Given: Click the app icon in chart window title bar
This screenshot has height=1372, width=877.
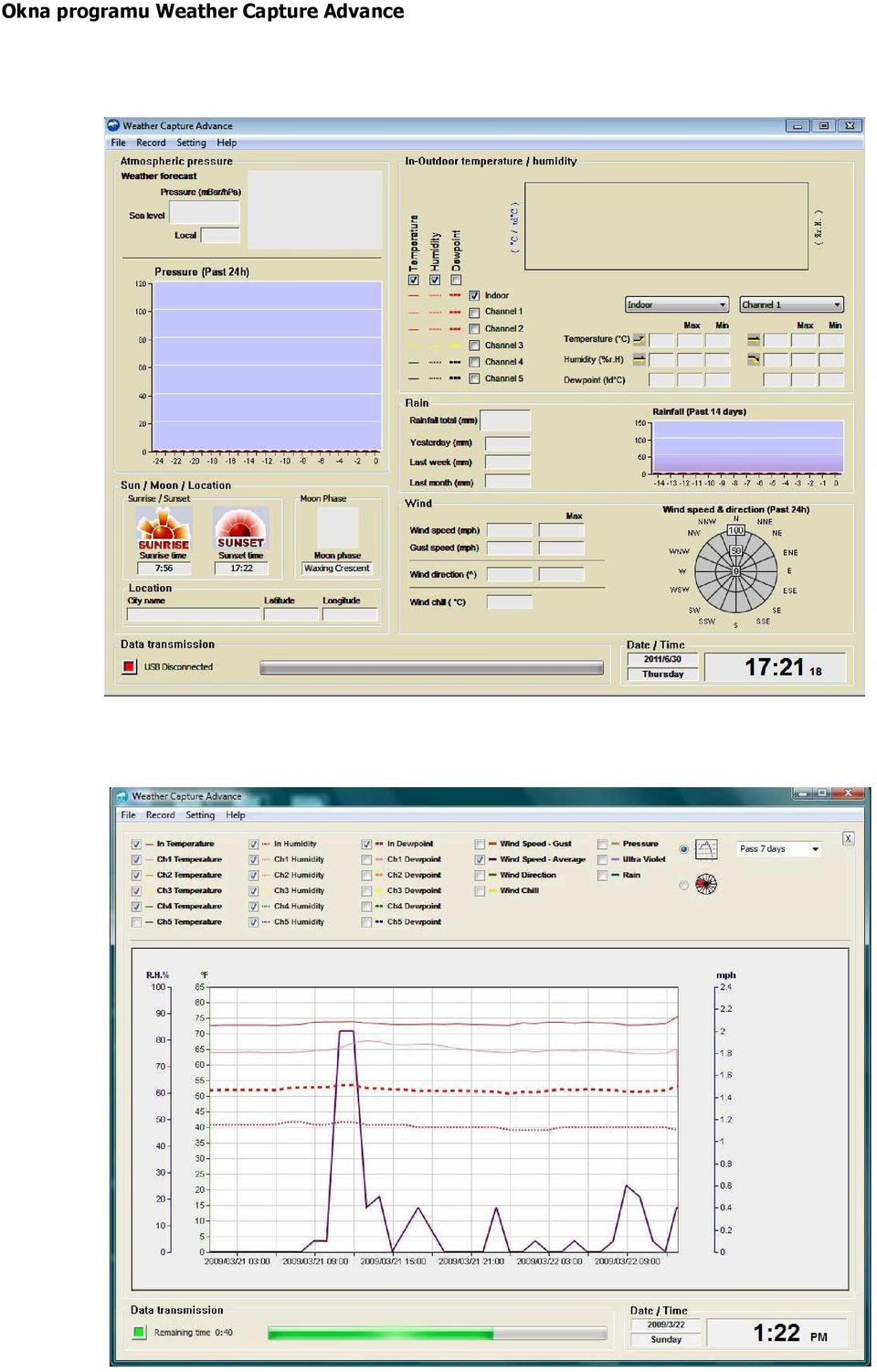Looking at the screenshot, I should click(122, 796).
